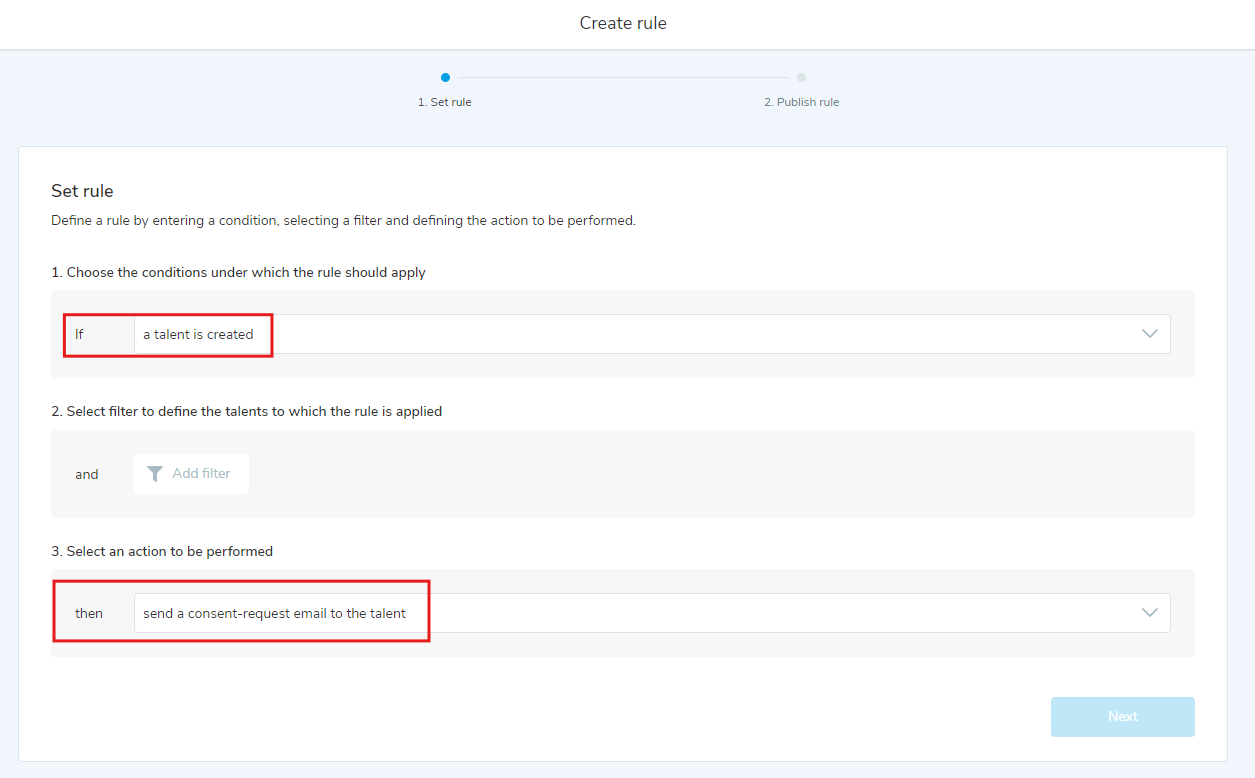Switch to the '2. Publish rule' step
1255x778 pixels.
[801, 102]
